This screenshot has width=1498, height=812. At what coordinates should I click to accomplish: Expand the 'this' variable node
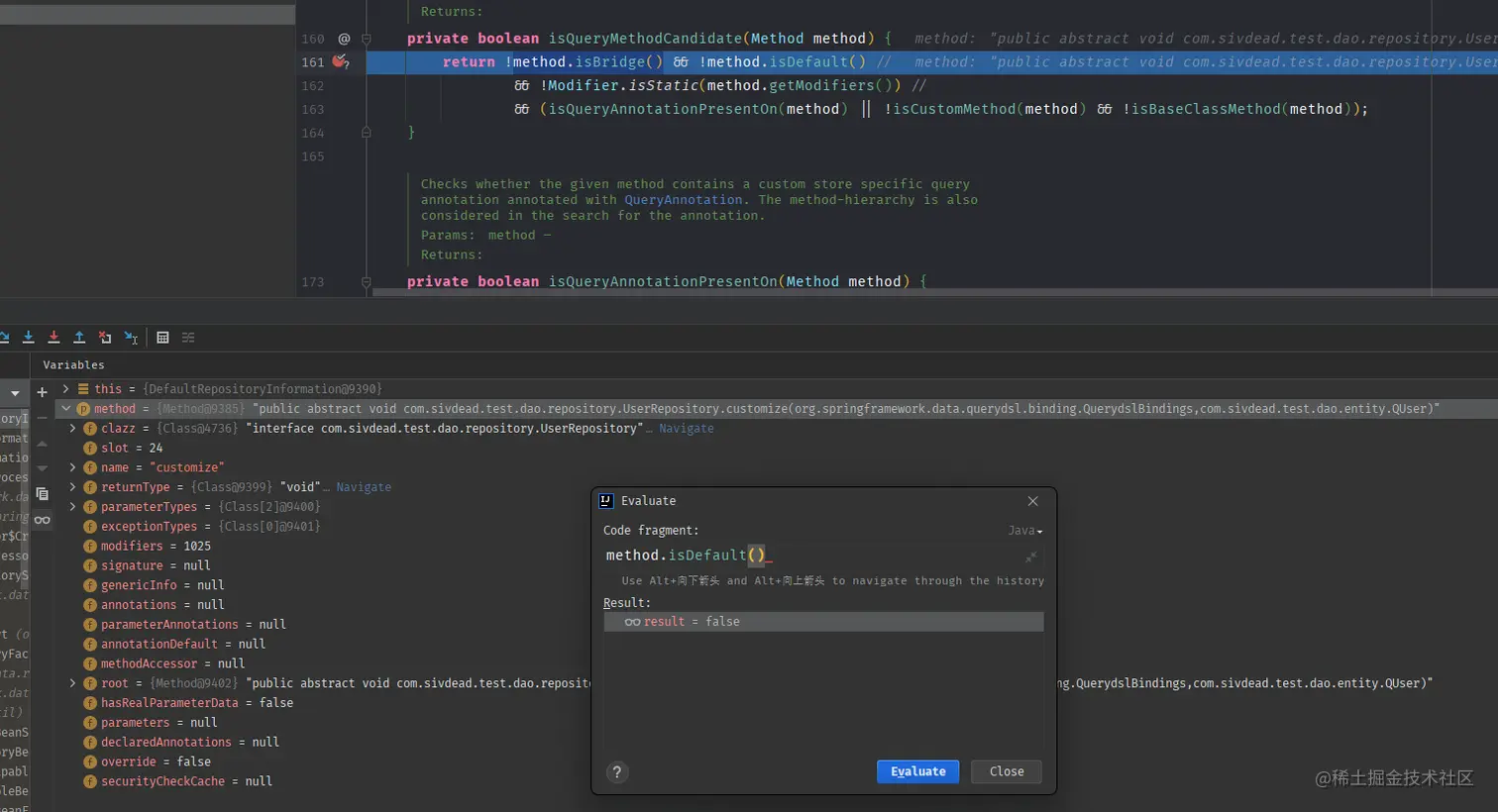point(65,389)
